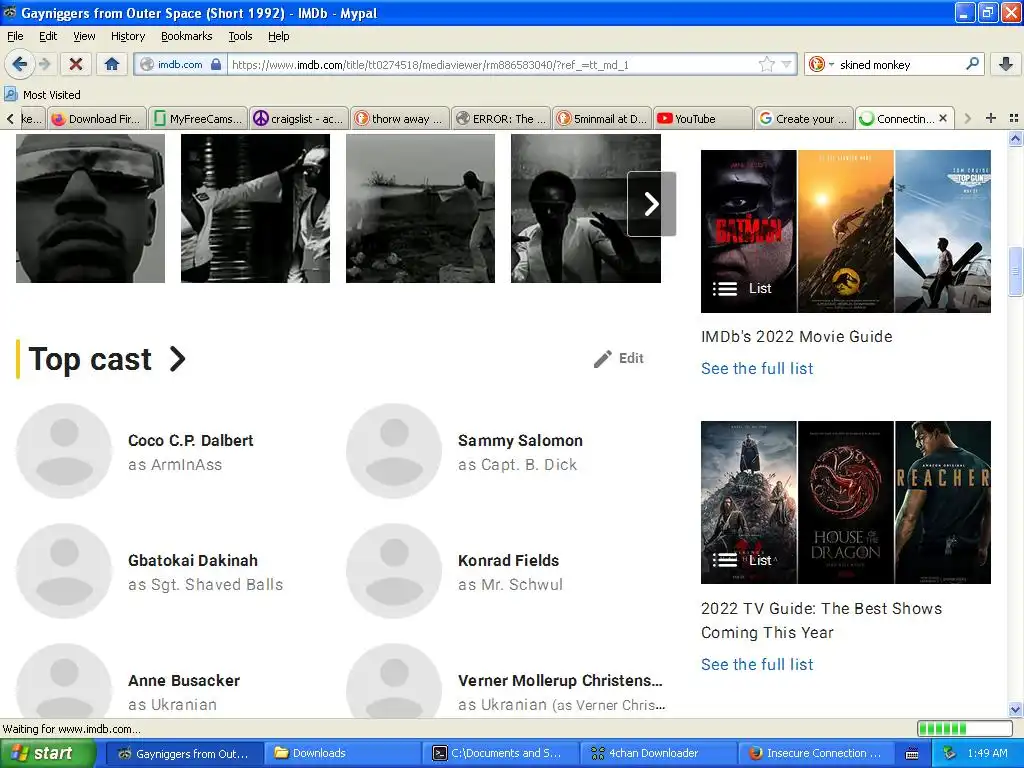Viewport: 1024px width, 768px height.
Task: Open the second photo thumbnail with uniformed men
Action: (x=255, y=208)
